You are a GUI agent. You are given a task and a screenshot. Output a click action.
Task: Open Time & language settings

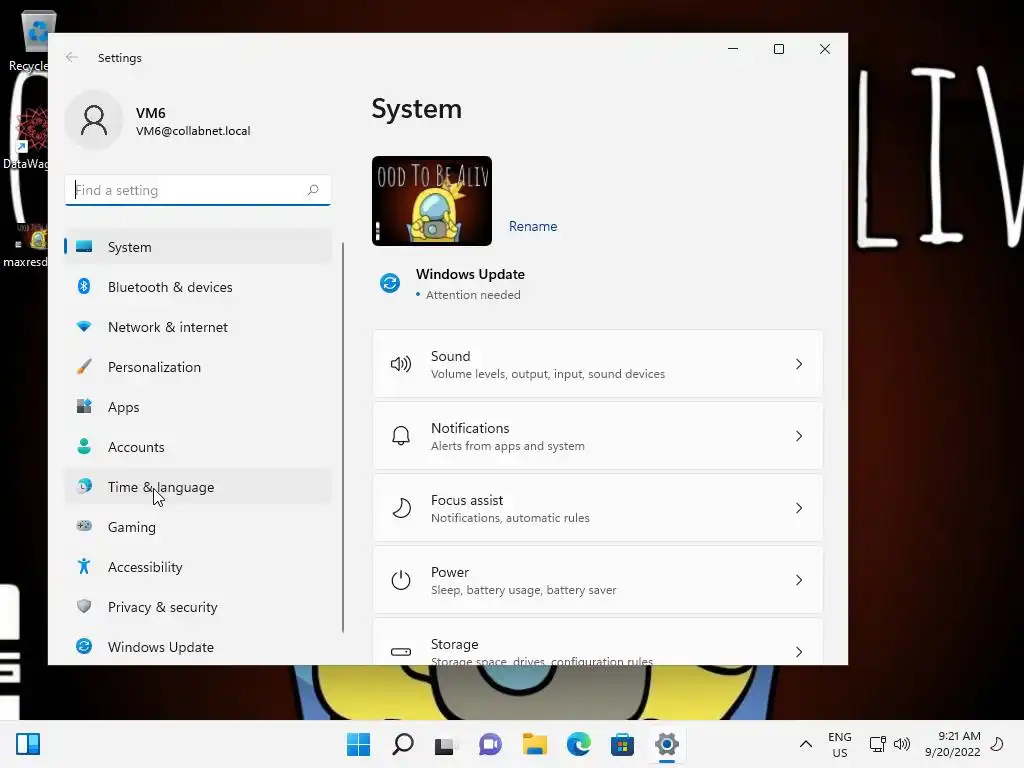point(198,487)
